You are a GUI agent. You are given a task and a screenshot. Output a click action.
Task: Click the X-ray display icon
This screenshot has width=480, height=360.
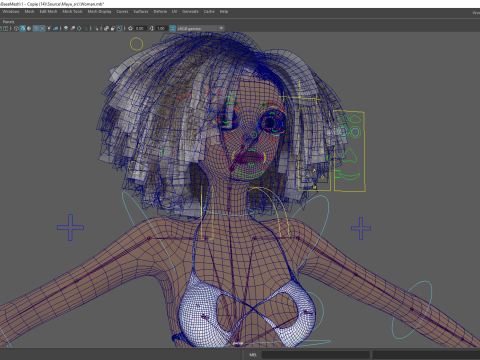pos(106,29)
